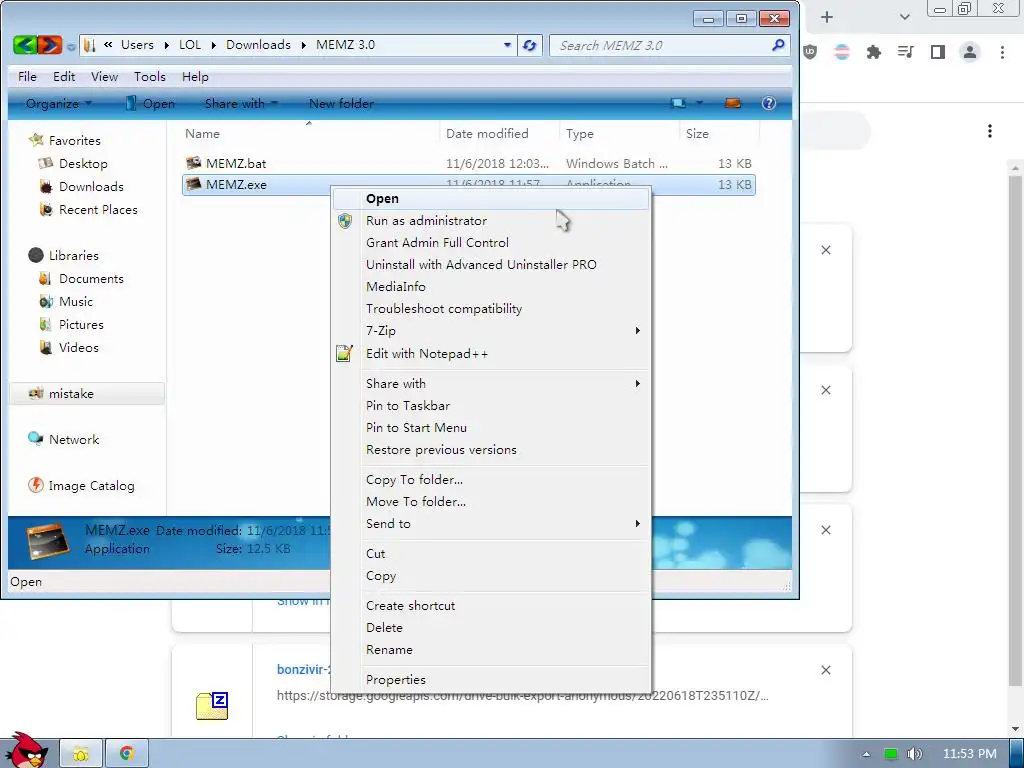1024x768 pixels.
Task: Select Troubleshoot compatibility
Action: (x=492, y=308)
